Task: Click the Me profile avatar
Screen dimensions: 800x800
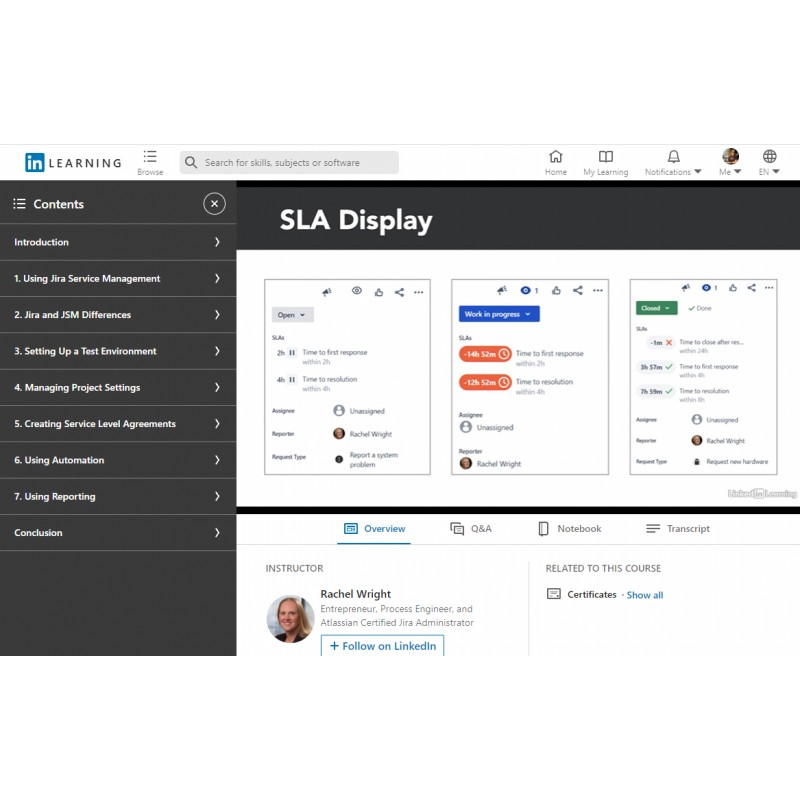Action: pyautogui.click(x=730, y=156)
